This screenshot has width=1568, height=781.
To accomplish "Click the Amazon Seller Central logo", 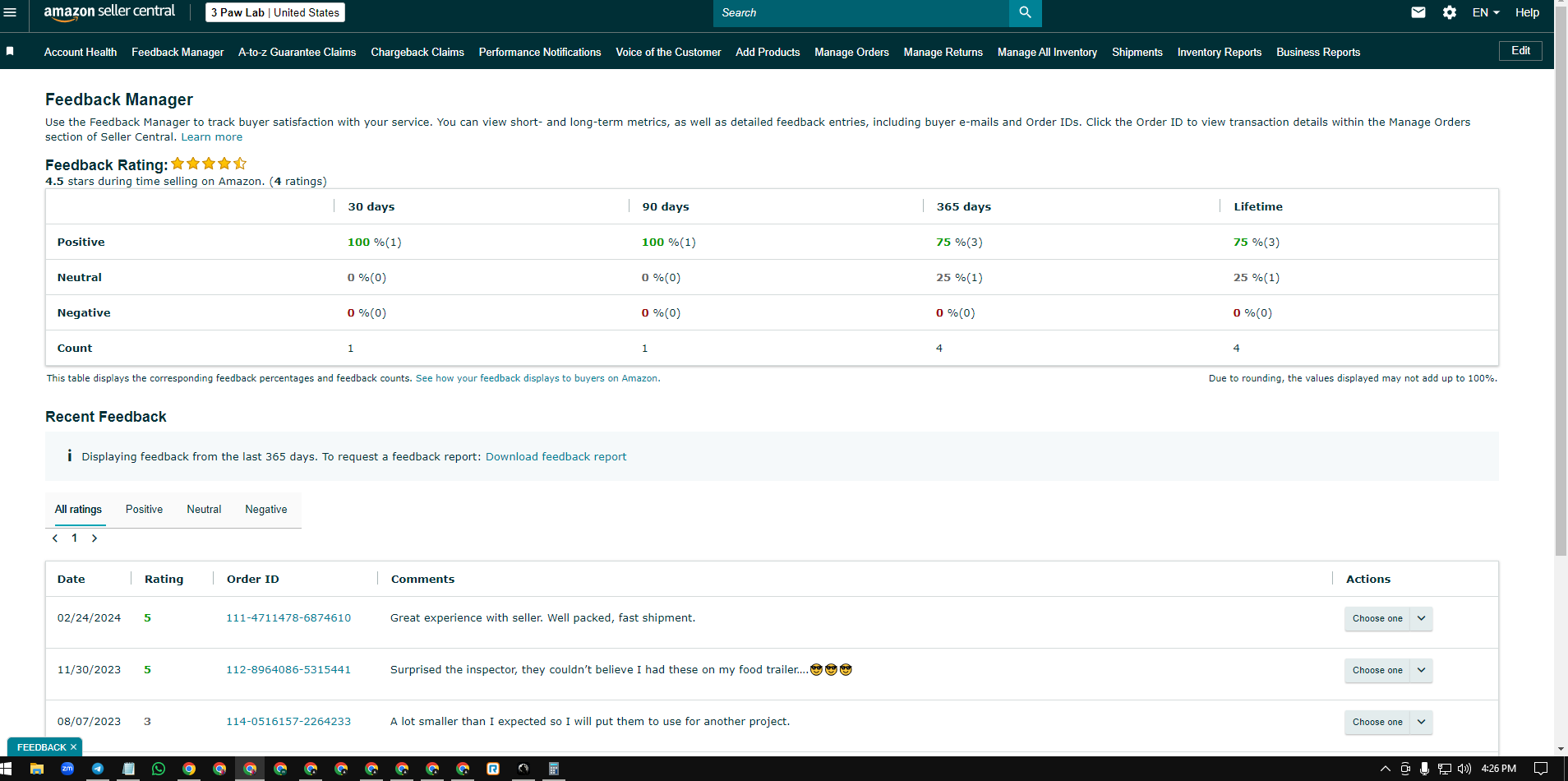I will 109,12.
